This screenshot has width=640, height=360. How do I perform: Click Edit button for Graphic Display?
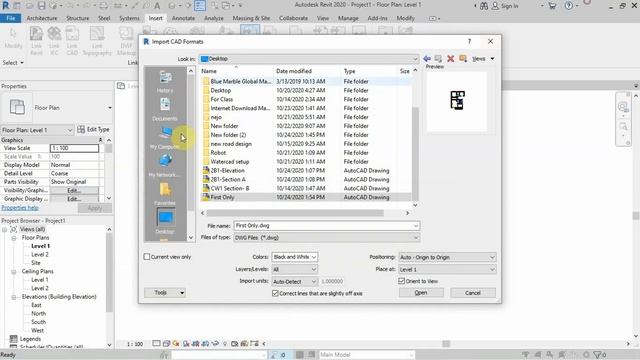click(x=74, y=199)
